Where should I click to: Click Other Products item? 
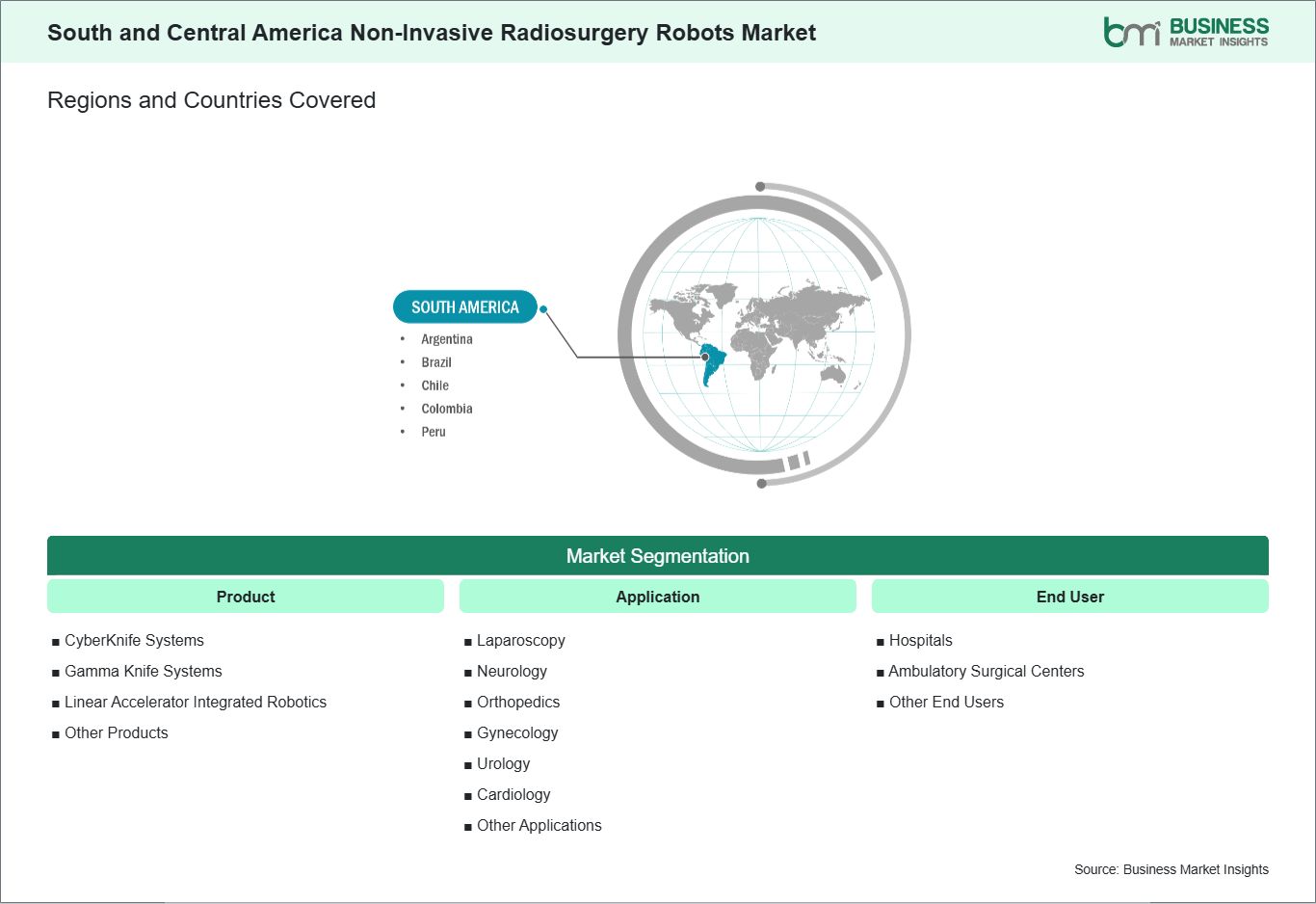coord(117,732)
